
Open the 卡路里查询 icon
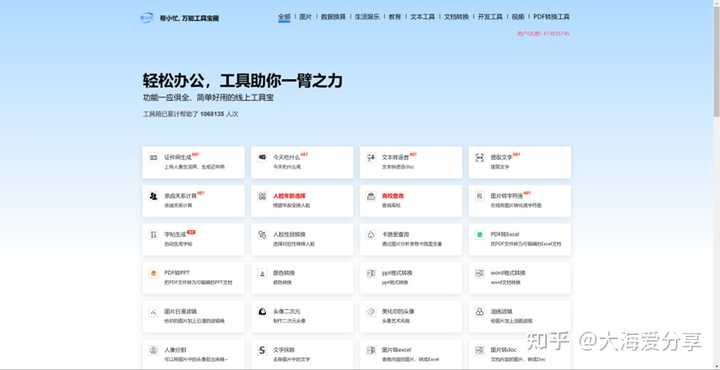tap(371, 235)
